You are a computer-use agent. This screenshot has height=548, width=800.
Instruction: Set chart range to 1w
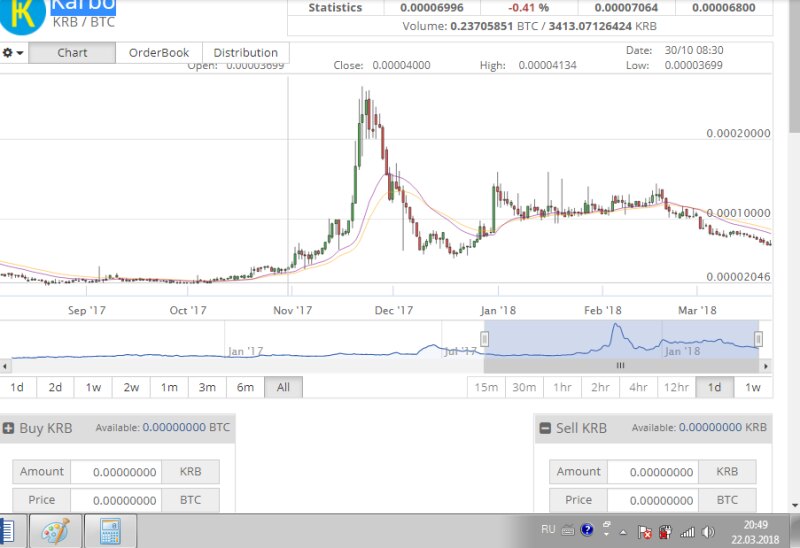click(93, 387)
